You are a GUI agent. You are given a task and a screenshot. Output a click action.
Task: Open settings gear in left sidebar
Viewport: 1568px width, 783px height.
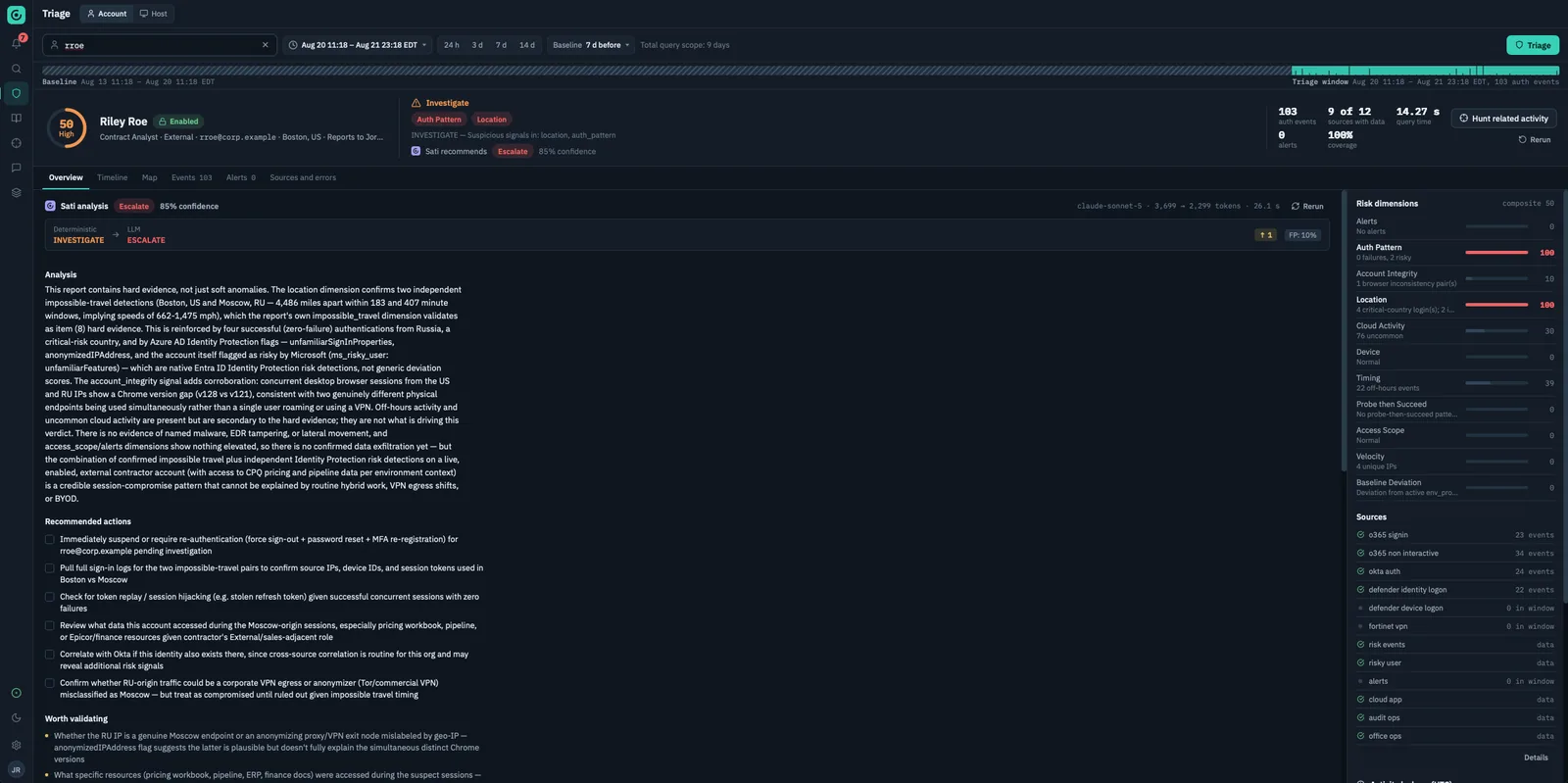(x=16, y=745)
